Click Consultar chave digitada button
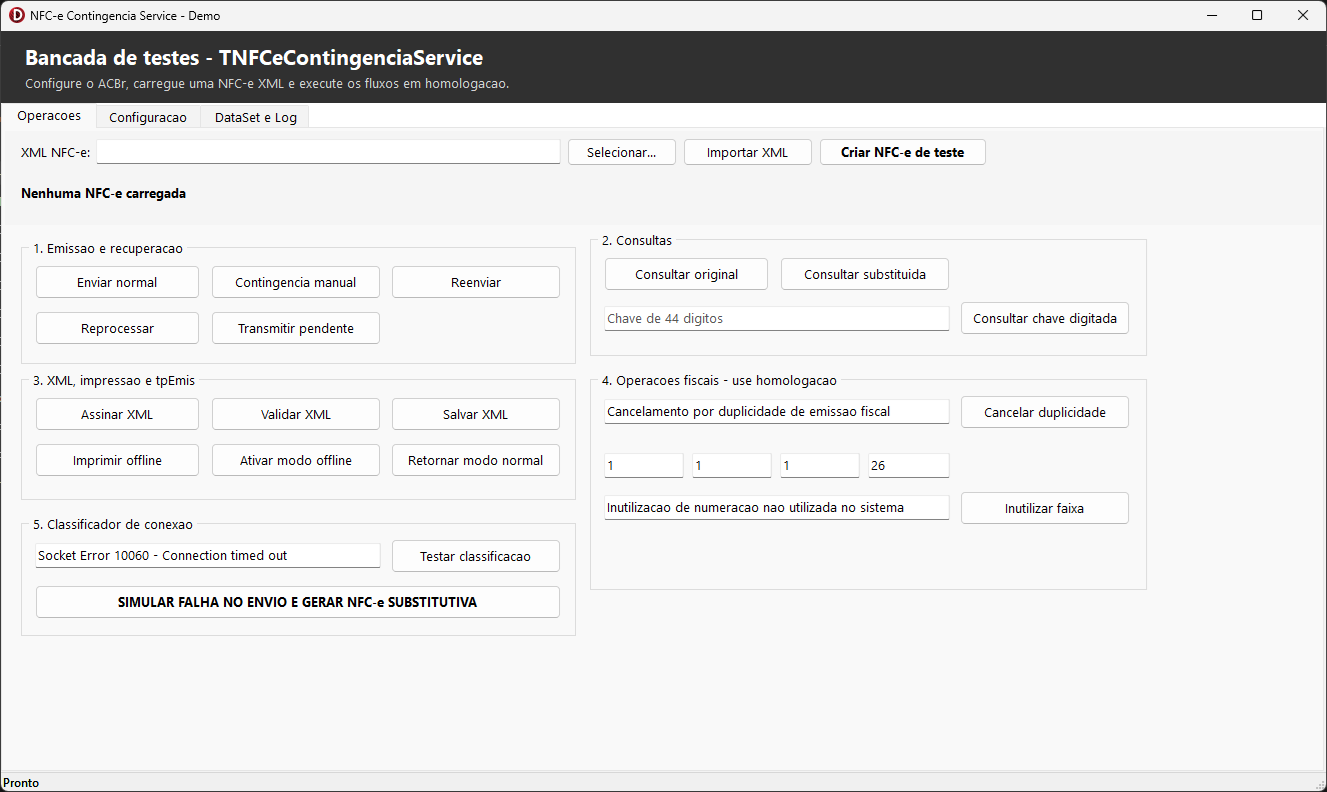Image resolution: width=1327 pixels, height=792 pixels. [1045, 318]
